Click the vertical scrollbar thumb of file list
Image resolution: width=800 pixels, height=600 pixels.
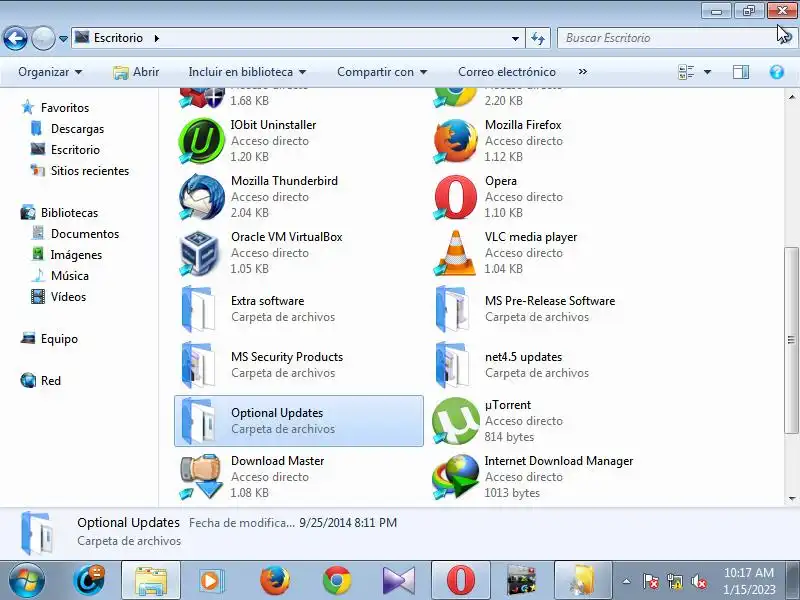[x=791, y=339]
